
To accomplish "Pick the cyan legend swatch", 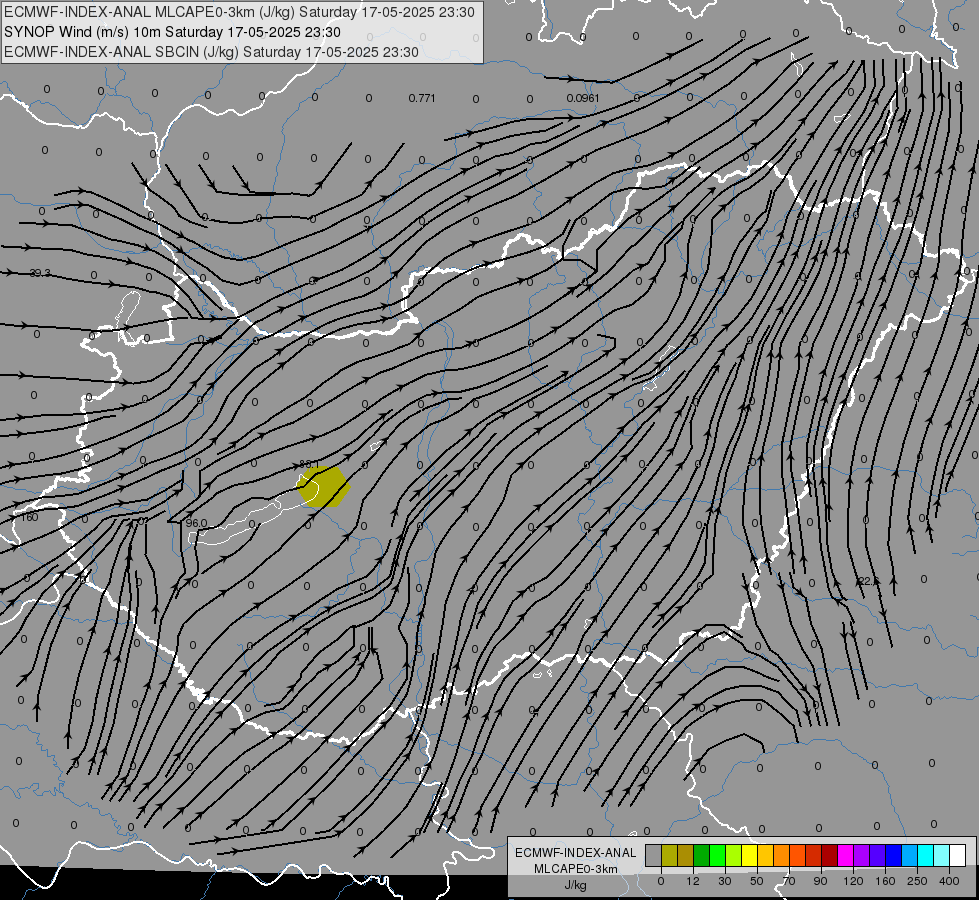I will 925,856.
